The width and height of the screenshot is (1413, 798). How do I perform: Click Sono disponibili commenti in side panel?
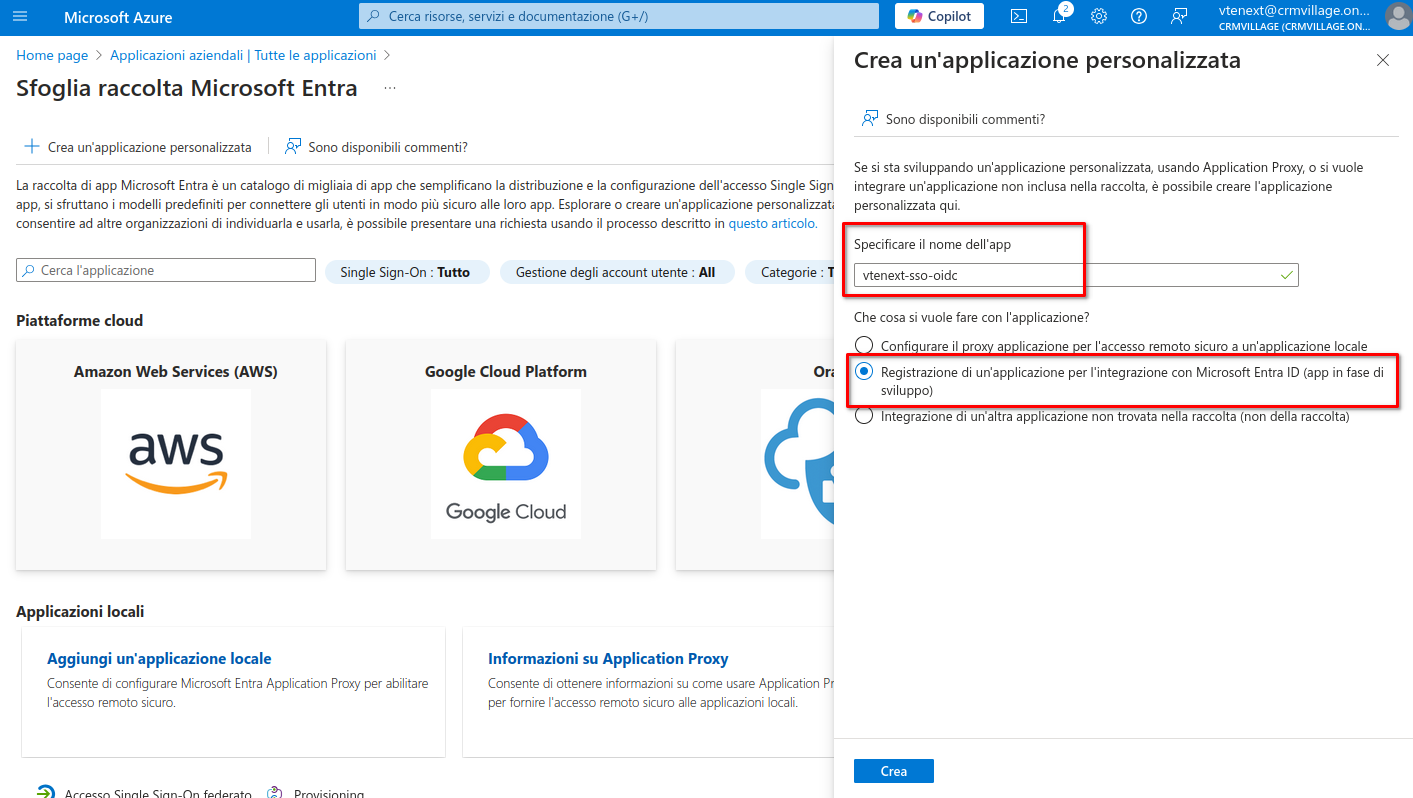coord(953,119)
